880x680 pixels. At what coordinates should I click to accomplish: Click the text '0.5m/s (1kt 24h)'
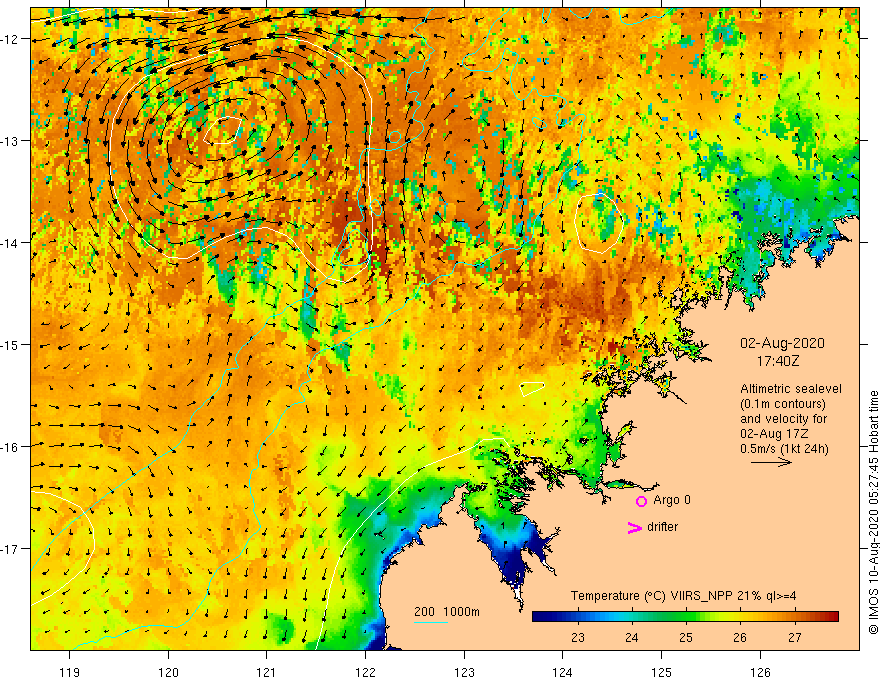784,449
